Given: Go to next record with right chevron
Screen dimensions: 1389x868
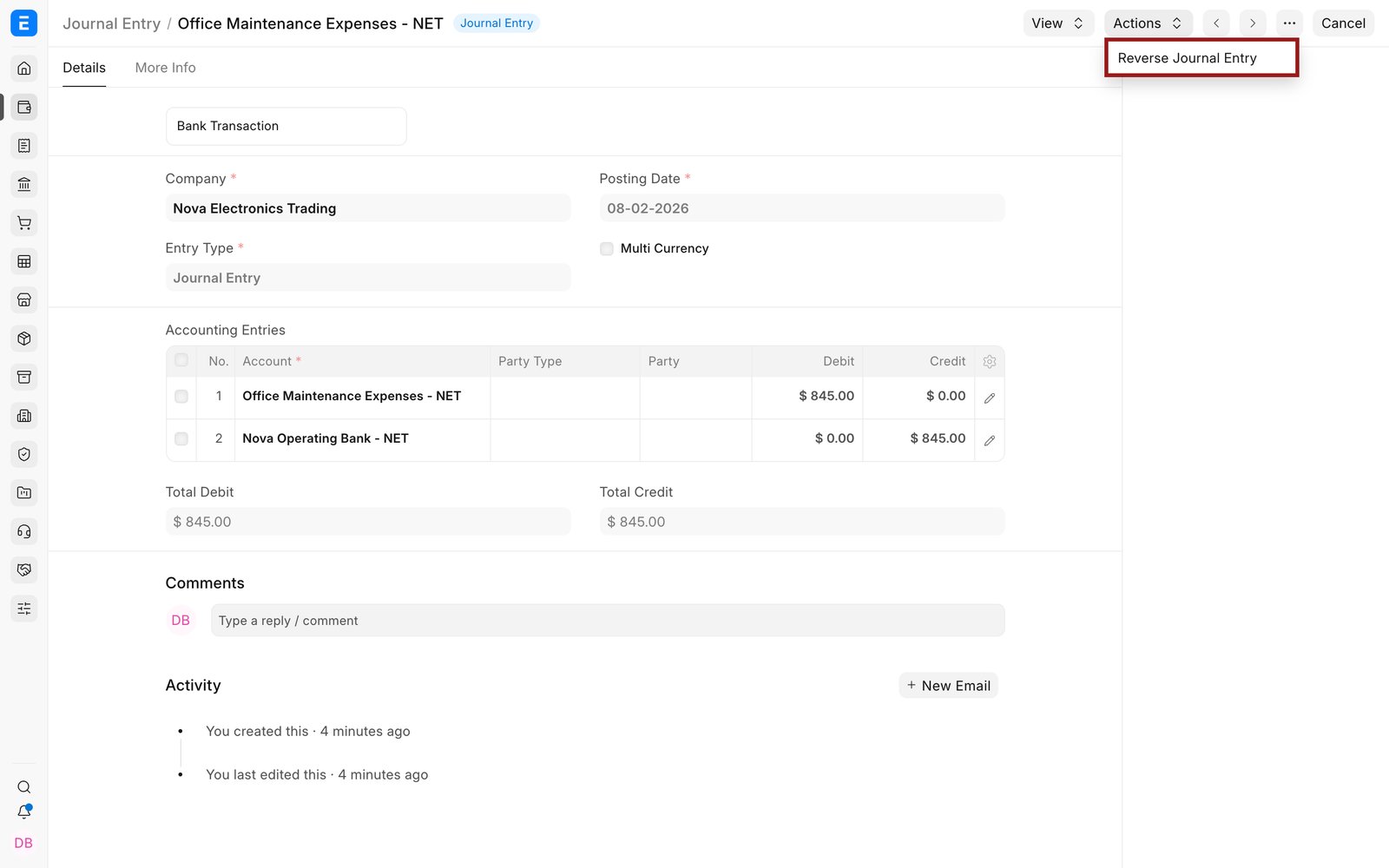Looking at the screenshot, I should click(1253, 23).
